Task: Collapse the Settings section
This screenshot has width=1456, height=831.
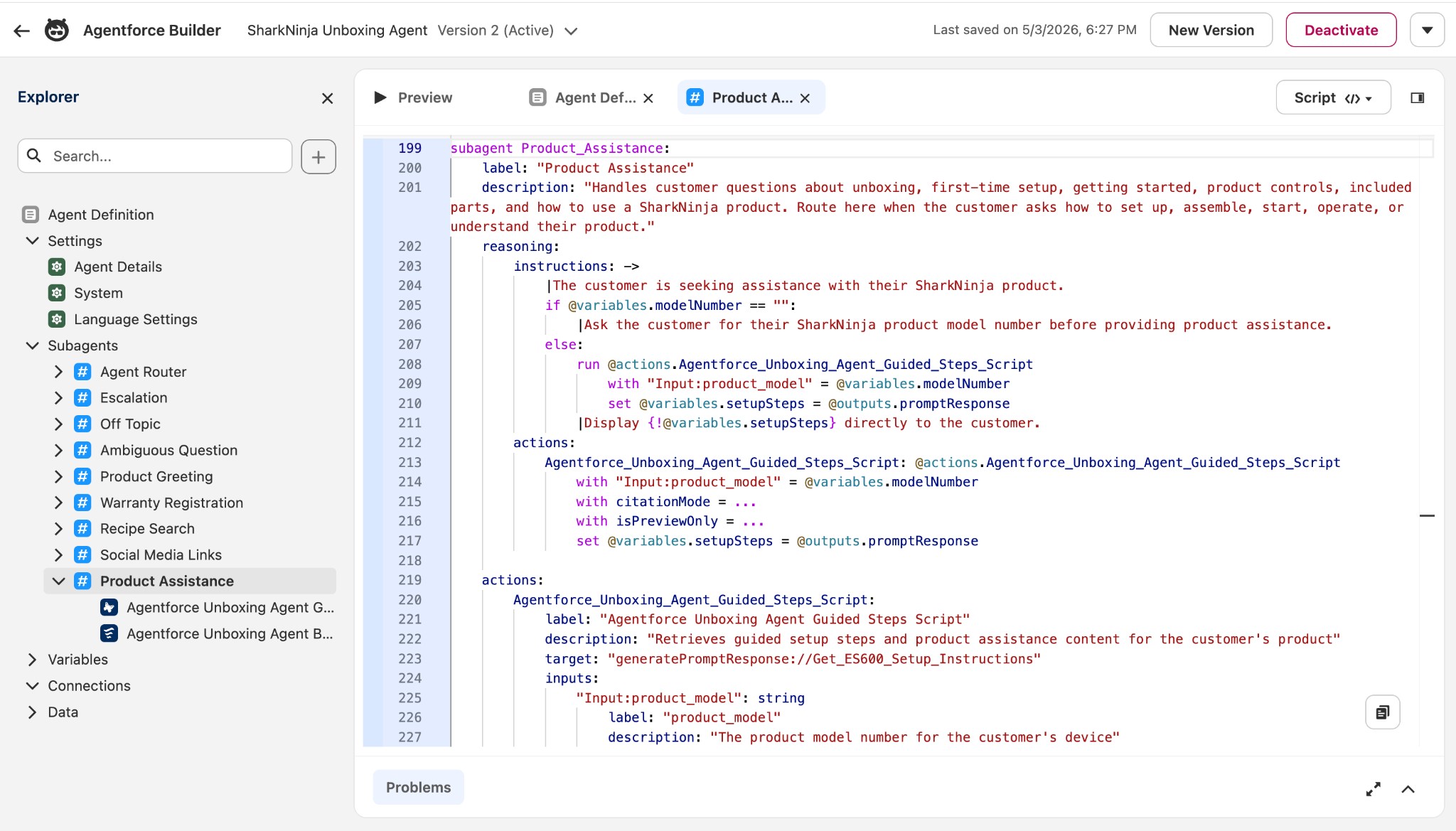Action: point(32,241)
